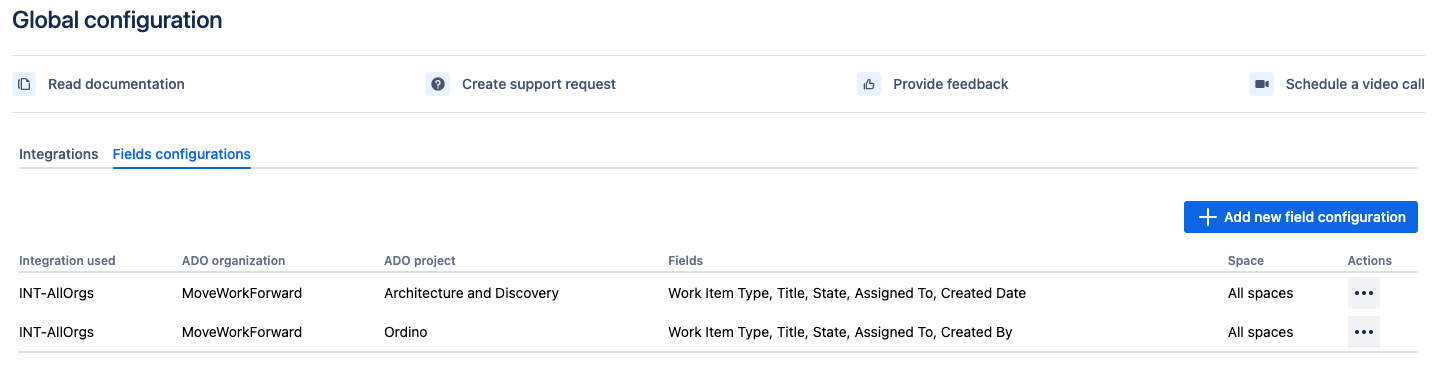Image resolution: width=1455 pixels, height=369 pixels.
Task: Select the Fields configurations tab
Action: tap(182, 154)
